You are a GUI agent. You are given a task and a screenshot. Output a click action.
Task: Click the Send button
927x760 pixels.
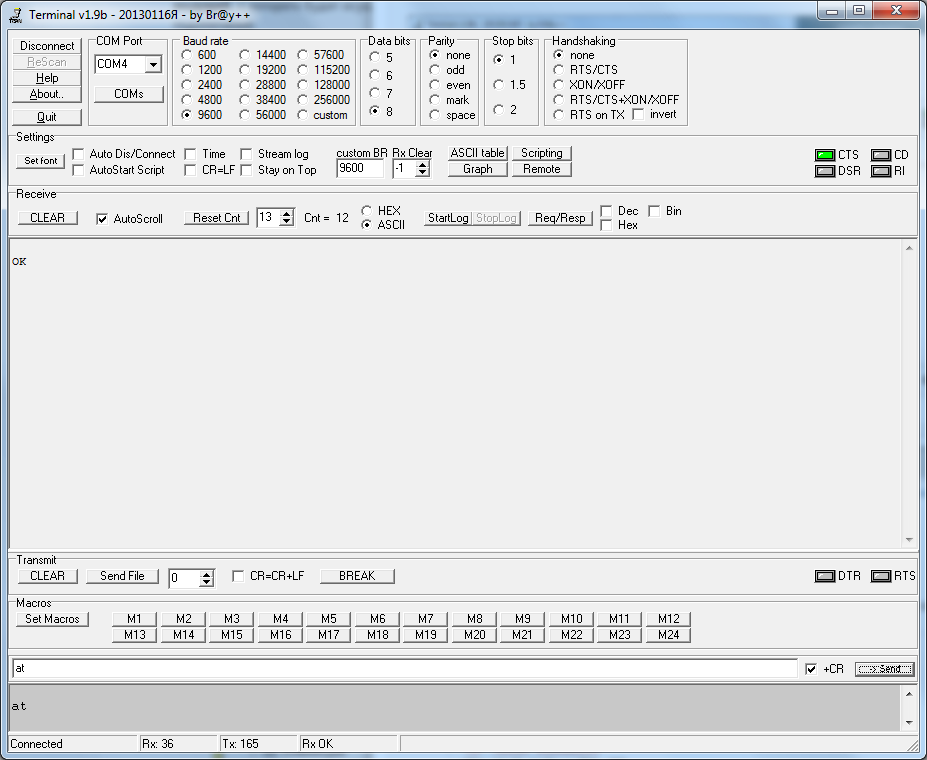[x=884, y=669]
